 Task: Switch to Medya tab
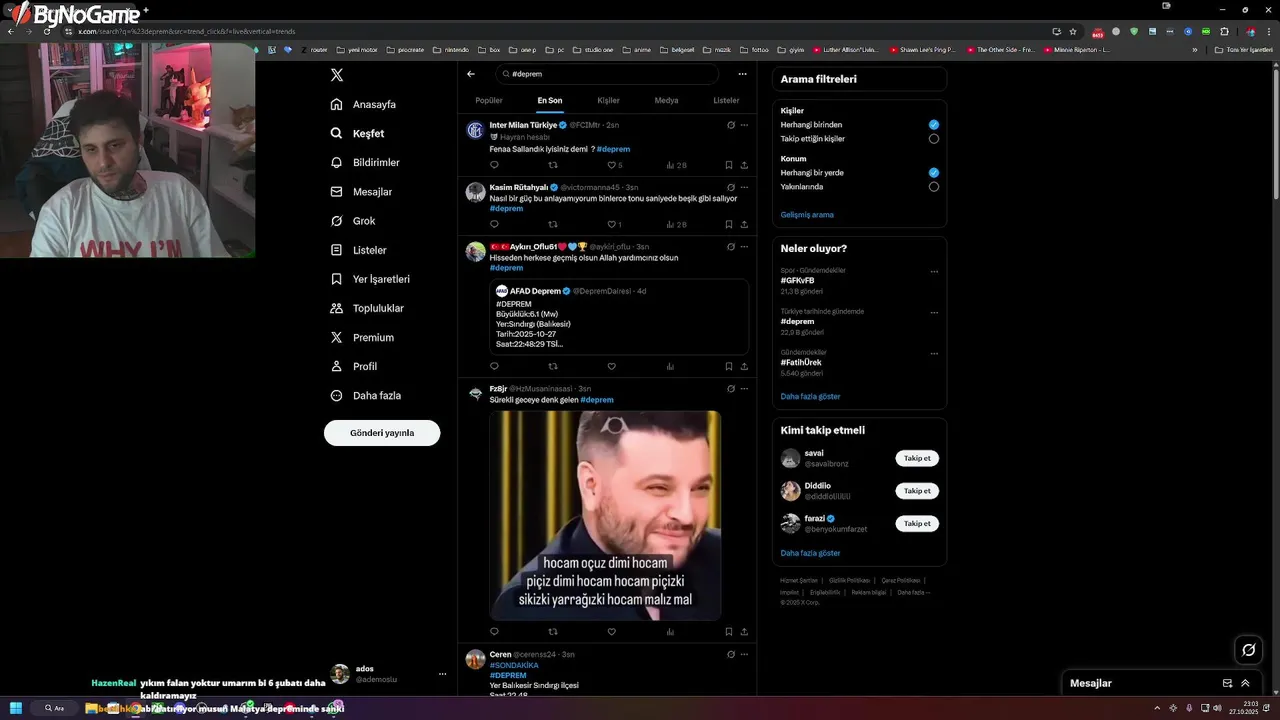(x=666, y=101)
